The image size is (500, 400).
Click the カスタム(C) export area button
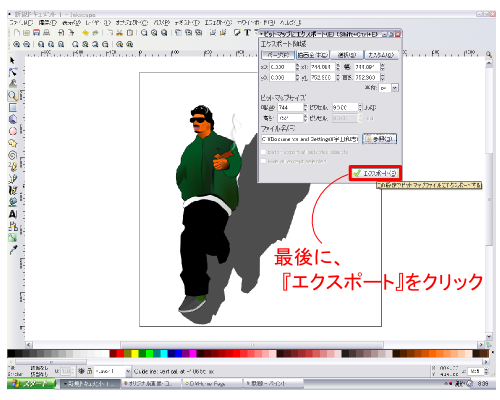click(381, 55)
